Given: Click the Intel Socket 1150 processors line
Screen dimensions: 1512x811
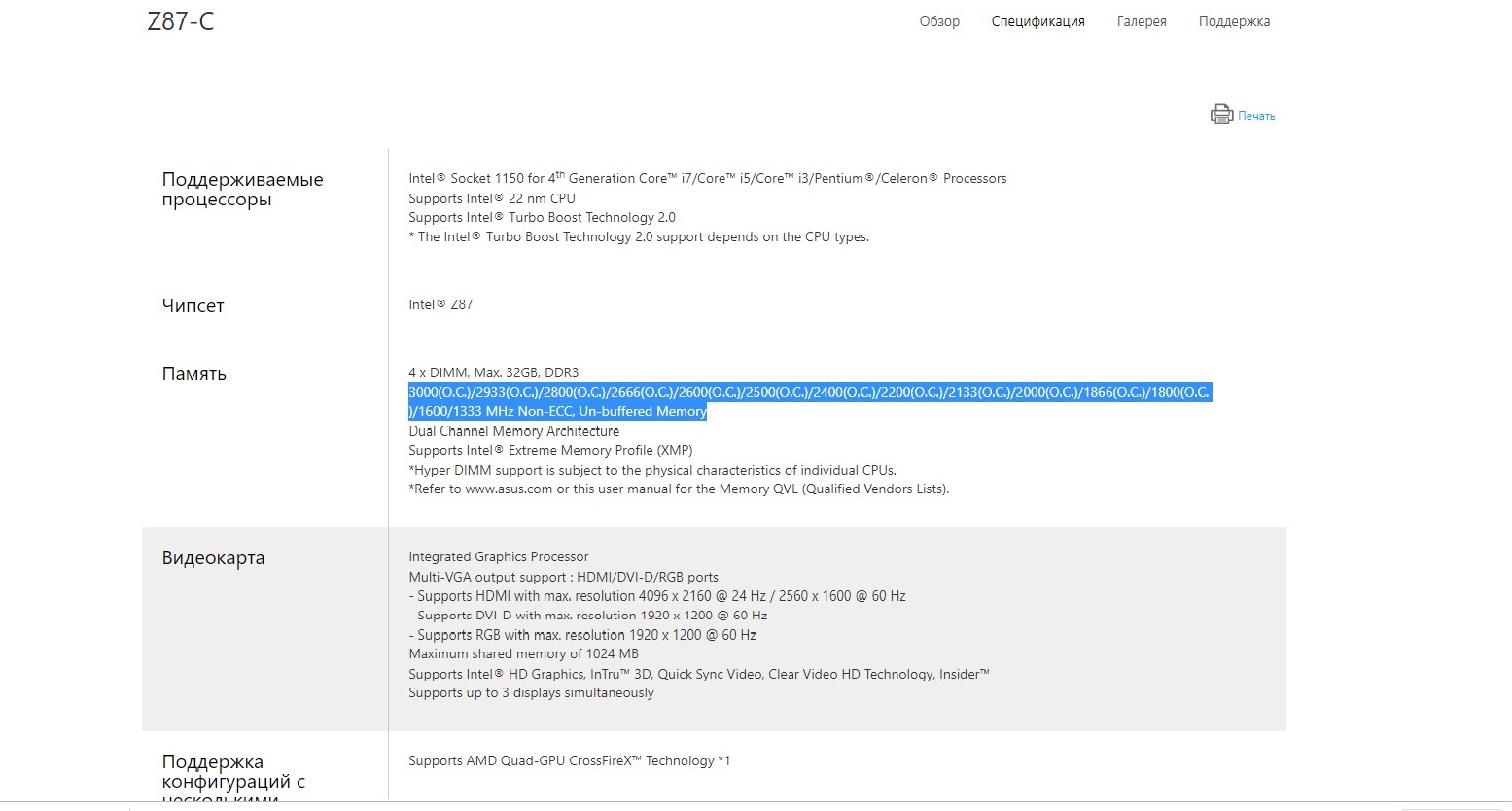Looking at the screenshot, I should point(708,178).
